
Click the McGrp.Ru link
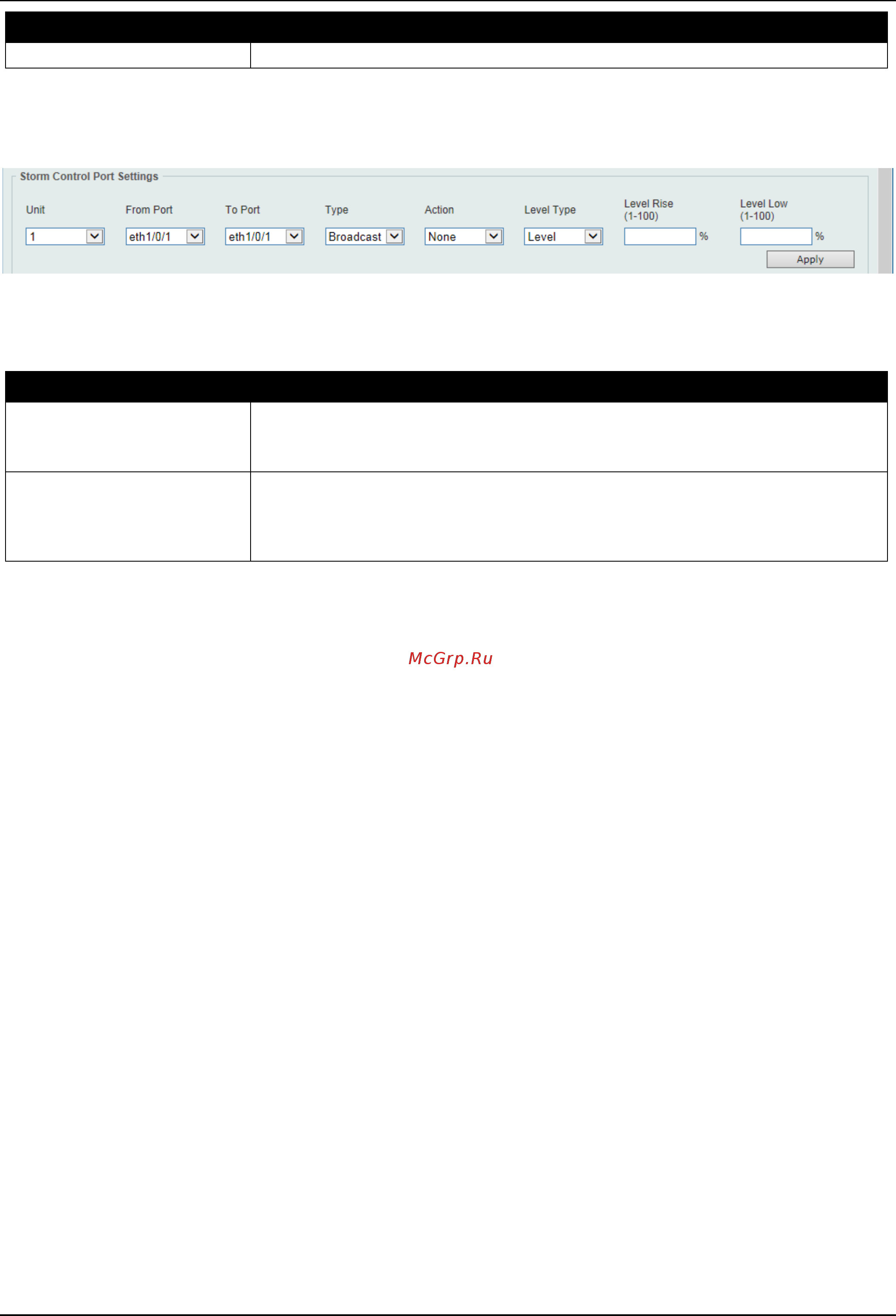450,658
